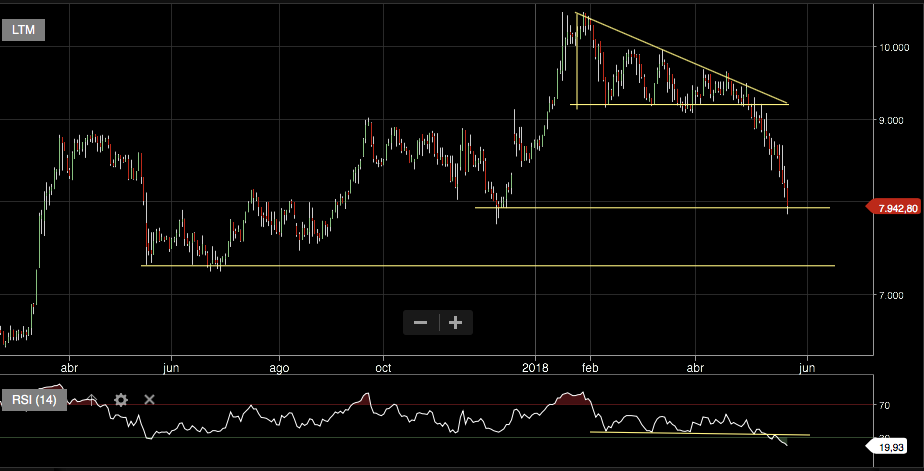The image size is (924, 471).
Task: Click the 2018 label on time axis
Action: [x=535, y=367]
